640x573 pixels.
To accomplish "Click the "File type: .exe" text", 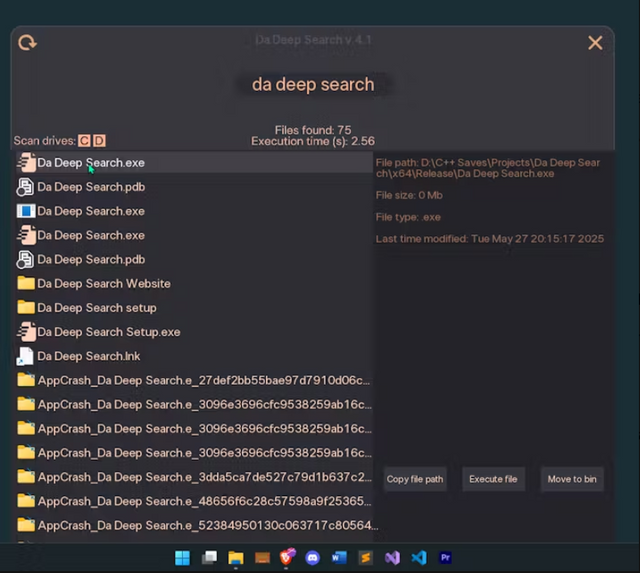I will point(408,217).
